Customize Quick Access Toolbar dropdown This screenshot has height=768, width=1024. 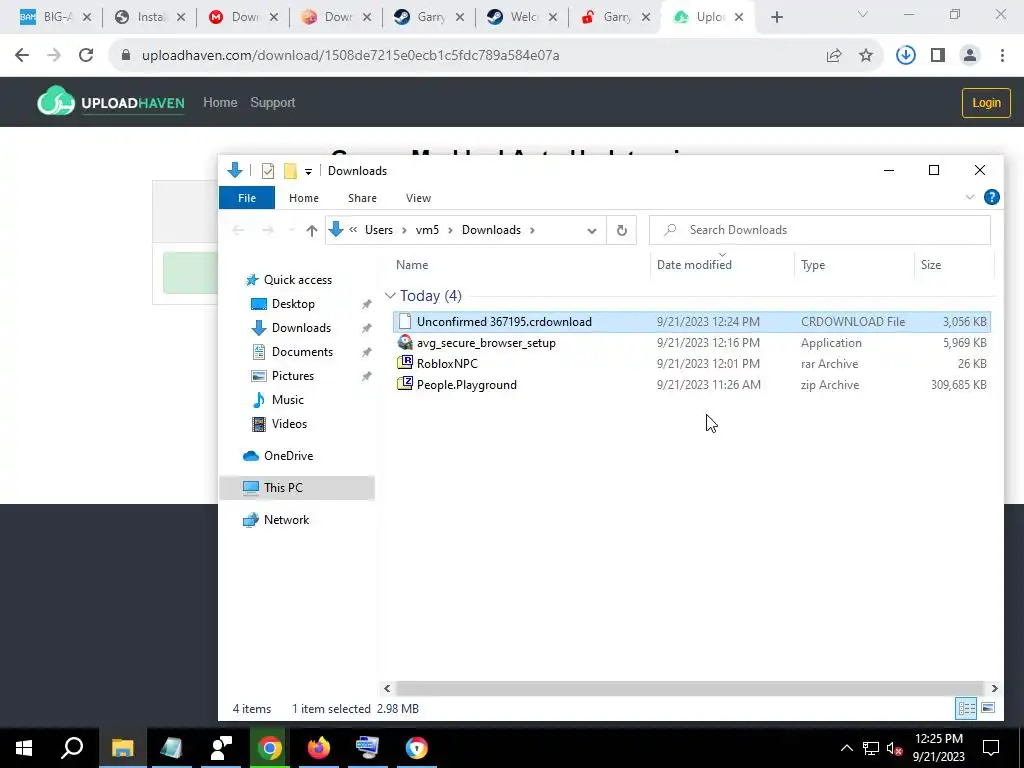click(x=308, y=172)
